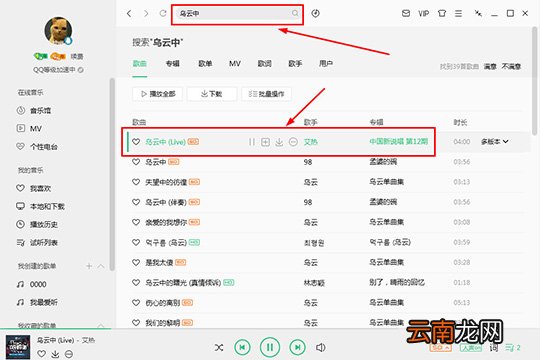
Task: Mark search results as 不满意
Action: click(x=511, y=66)
